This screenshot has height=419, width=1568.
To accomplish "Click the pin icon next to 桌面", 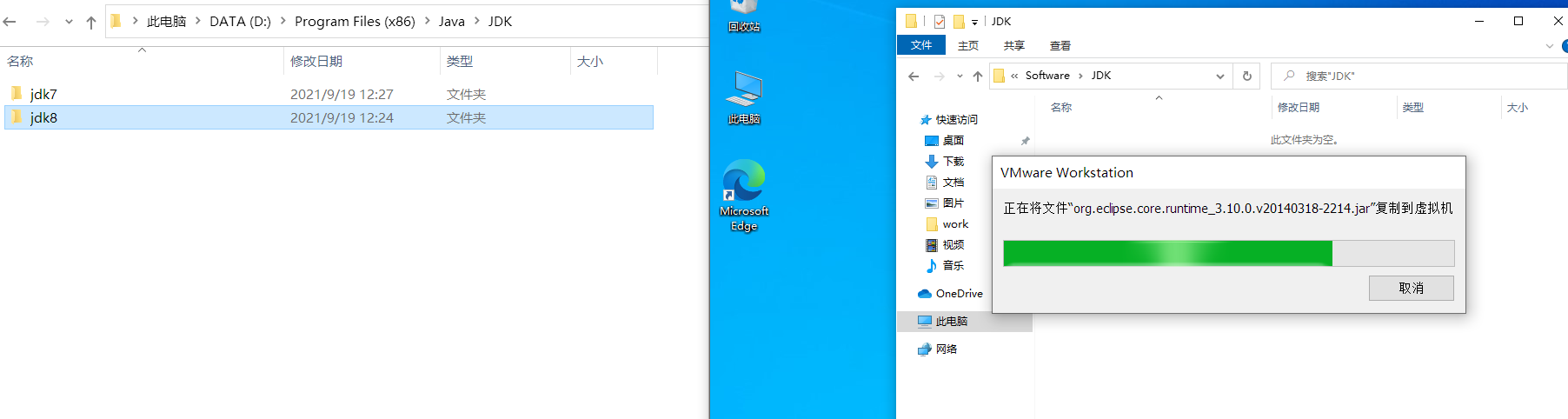I will pyautogui.click(x=1025, y=141).
